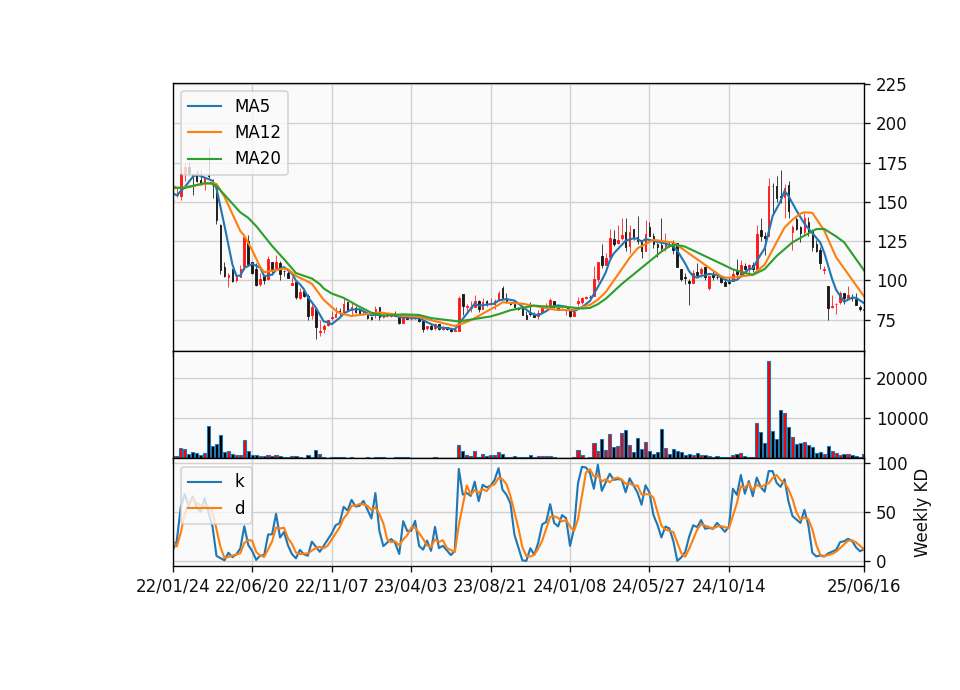Click the 225 price axis label
The height and width of the screenshot is (690, 960).
[x=891, y=85]
